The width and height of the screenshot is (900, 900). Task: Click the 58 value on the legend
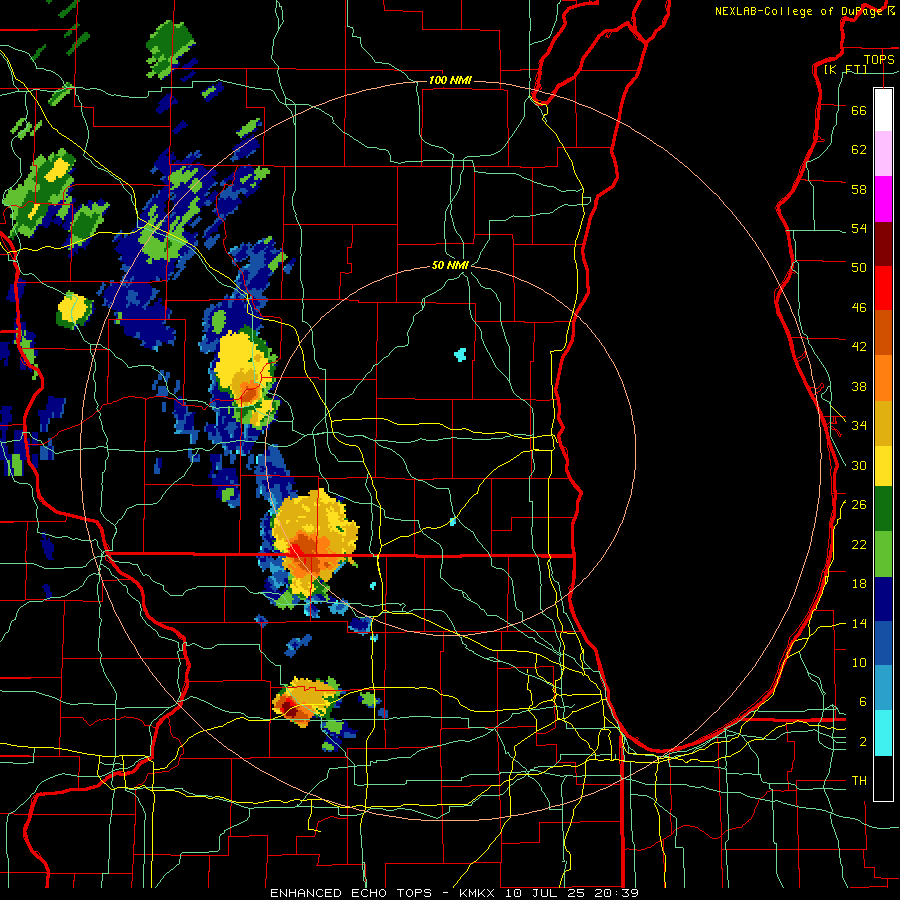tap(859, 189)
